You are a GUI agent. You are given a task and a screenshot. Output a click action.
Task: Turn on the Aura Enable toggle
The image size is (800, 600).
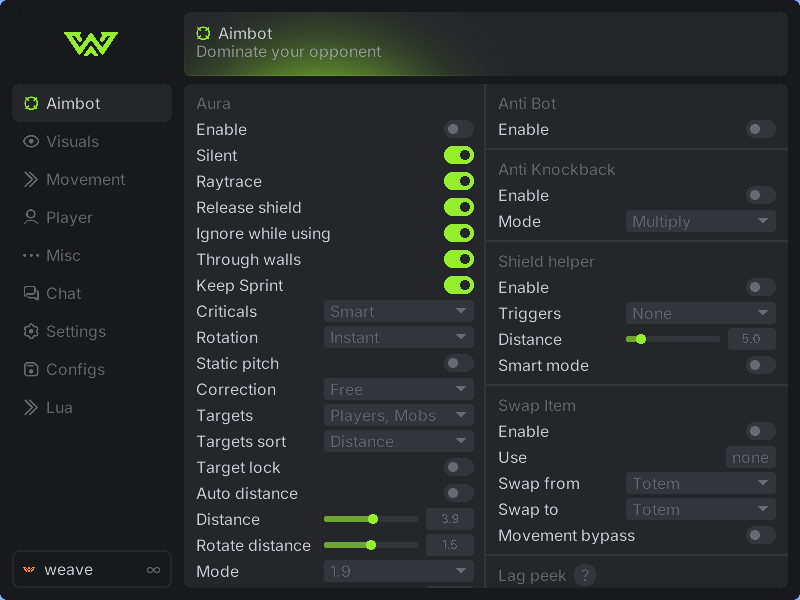(459, 130)
